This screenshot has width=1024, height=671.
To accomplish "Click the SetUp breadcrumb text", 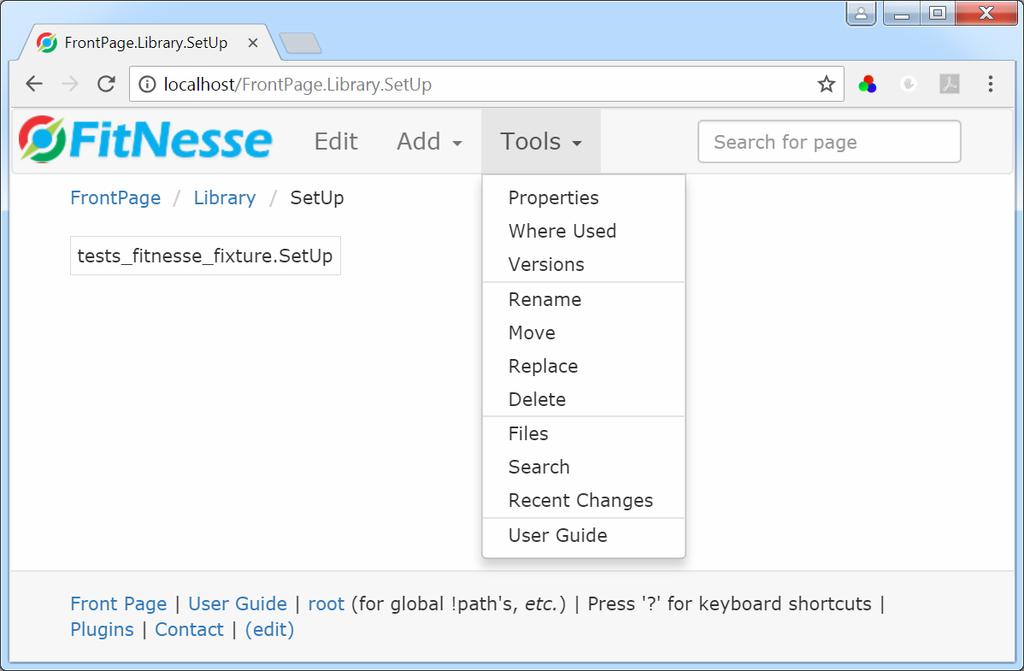I will pyautogui.click(x=317, y=197).
